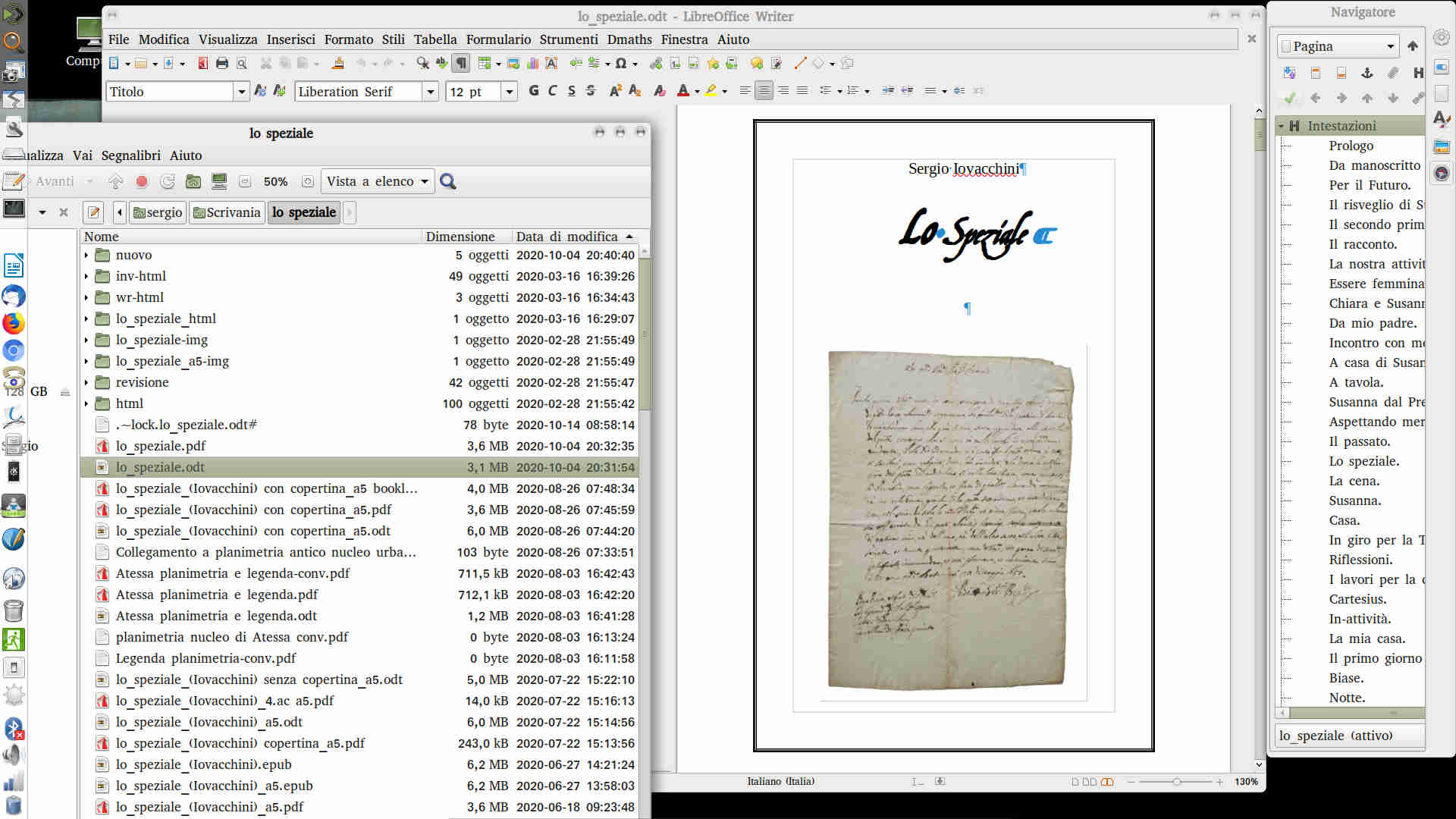Toggle Navigator header jump icon

1316,73
